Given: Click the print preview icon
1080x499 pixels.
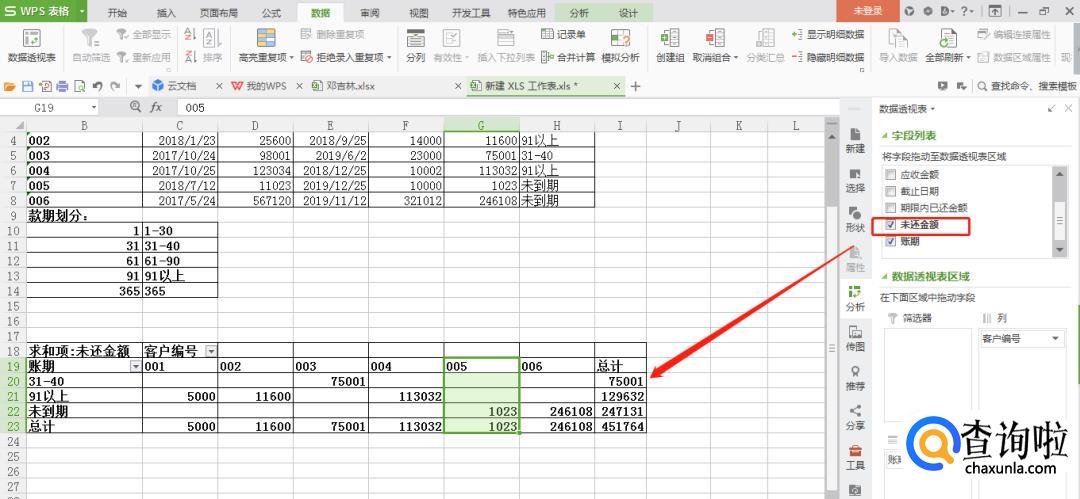Looking at the screenshot, I should coord(80,86).
